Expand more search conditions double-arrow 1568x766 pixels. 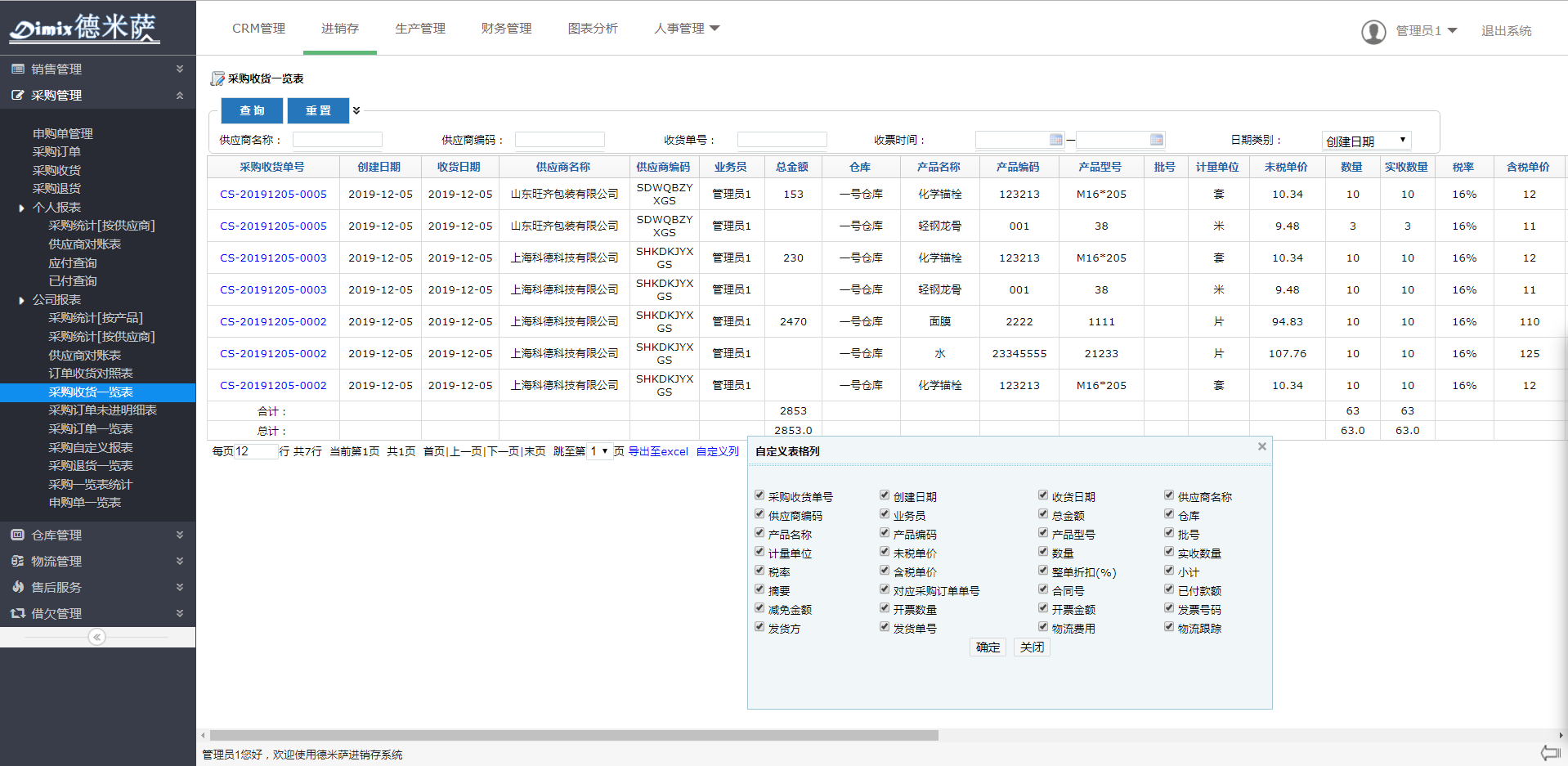point(356,110)
